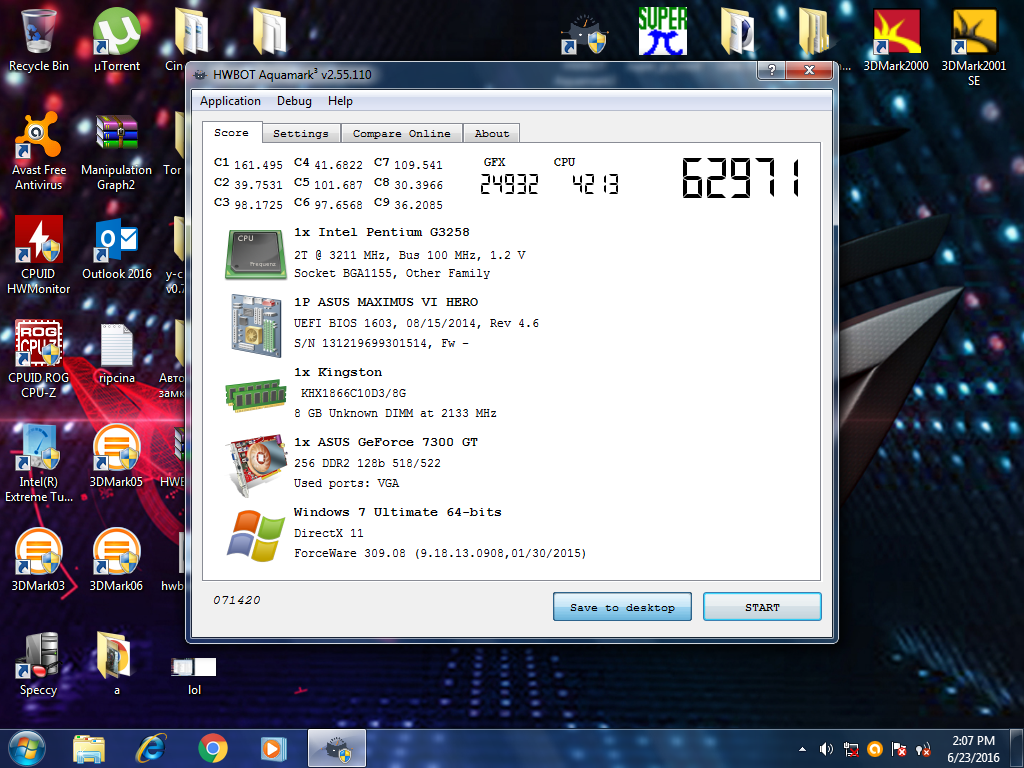This screenshot has width=1024, height=768.
Task: Launch 3DMark06 desktop shortcut
Action: coord(116,560)
